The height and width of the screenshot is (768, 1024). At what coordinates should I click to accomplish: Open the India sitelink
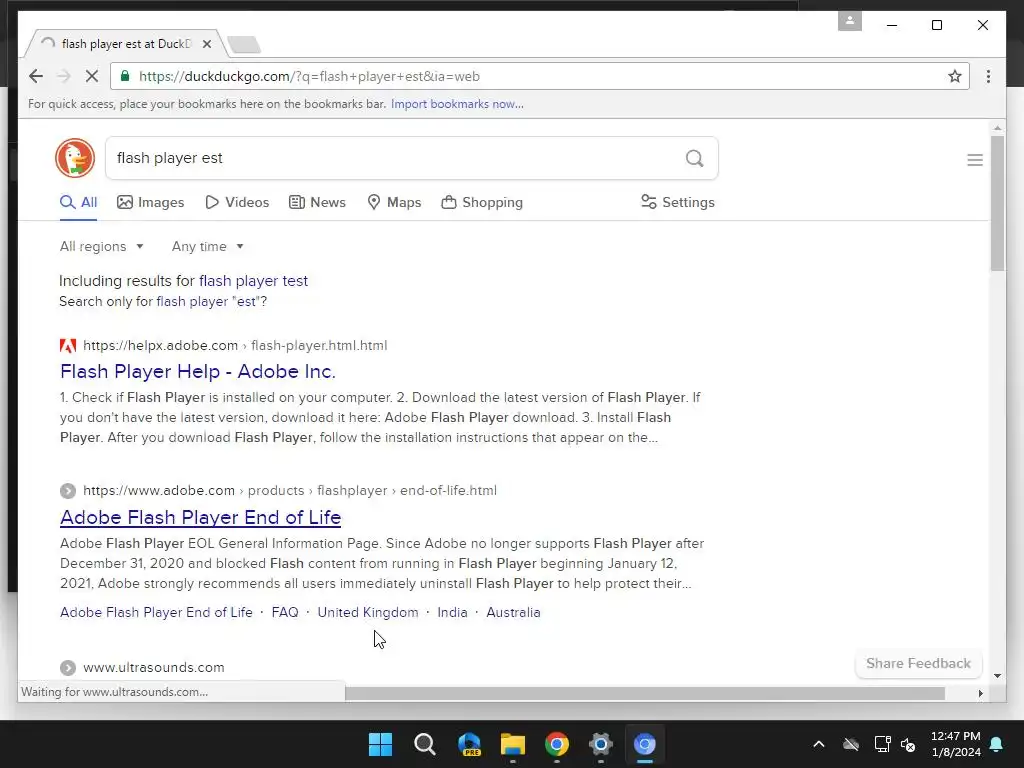(452, 613)
